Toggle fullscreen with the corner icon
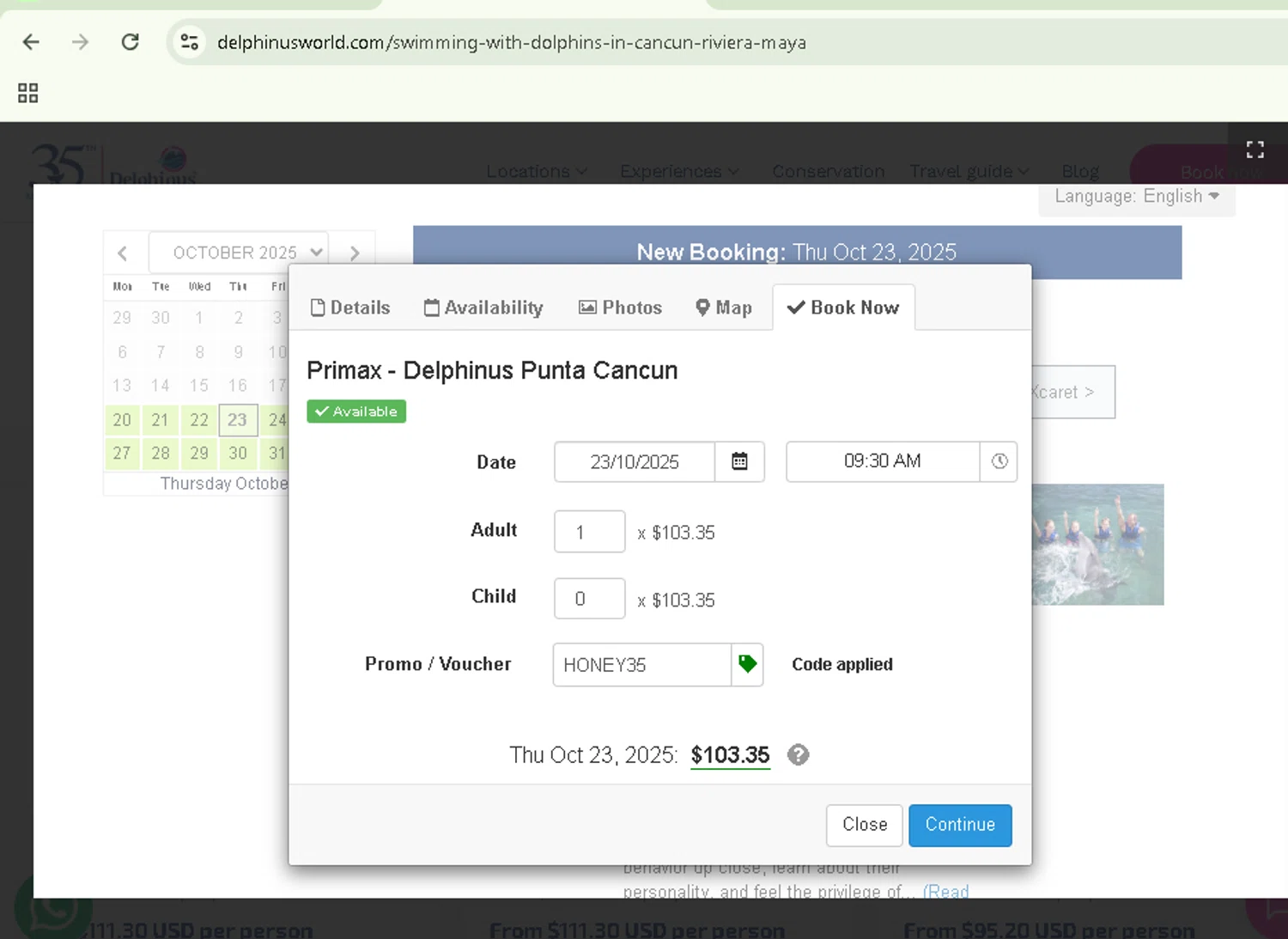Screen dimensions: 1288x939 (x=1255, y=149)
